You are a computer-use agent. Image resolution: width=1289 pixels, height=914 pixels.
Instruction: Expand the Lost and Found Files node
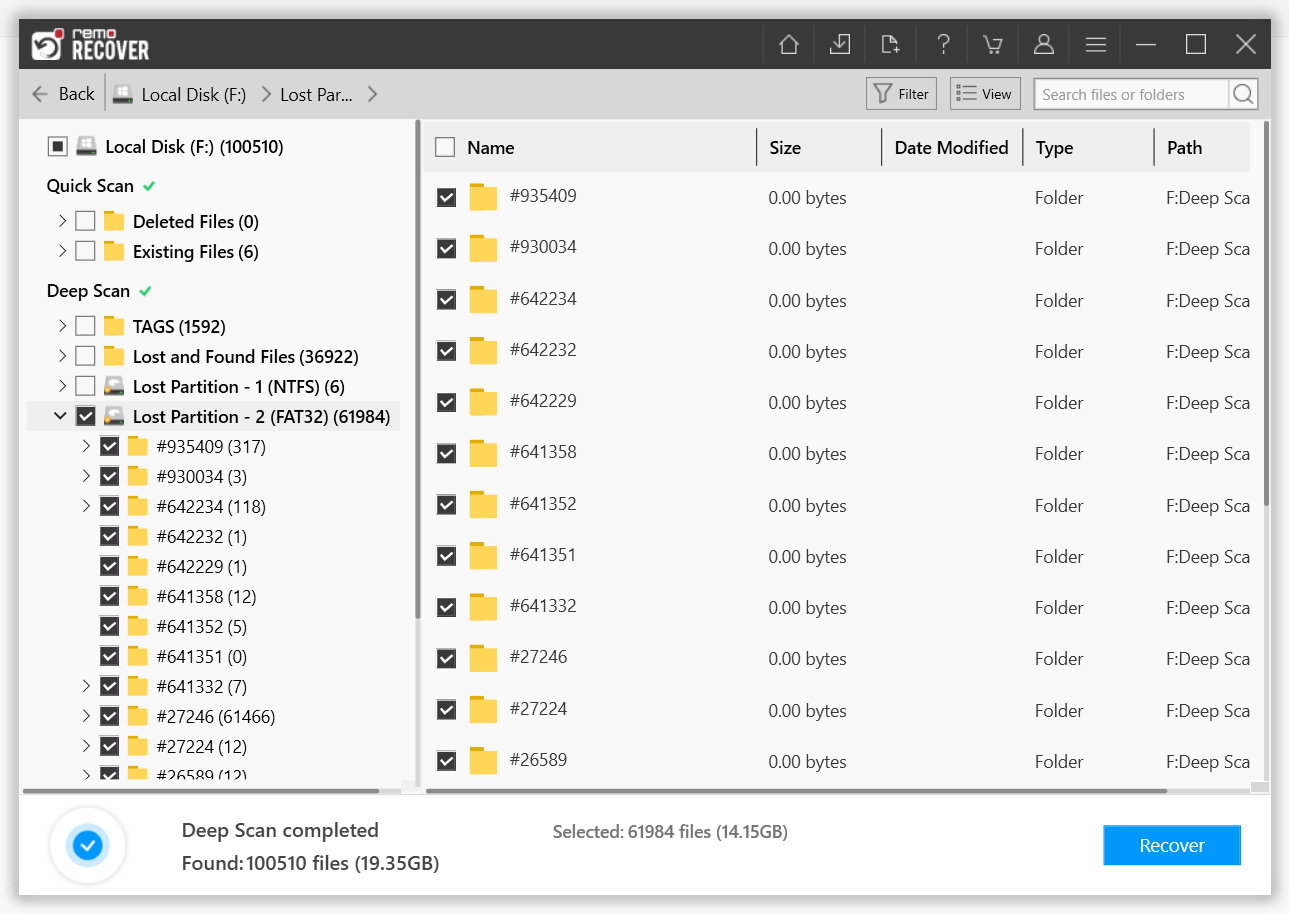coord(62,355)
